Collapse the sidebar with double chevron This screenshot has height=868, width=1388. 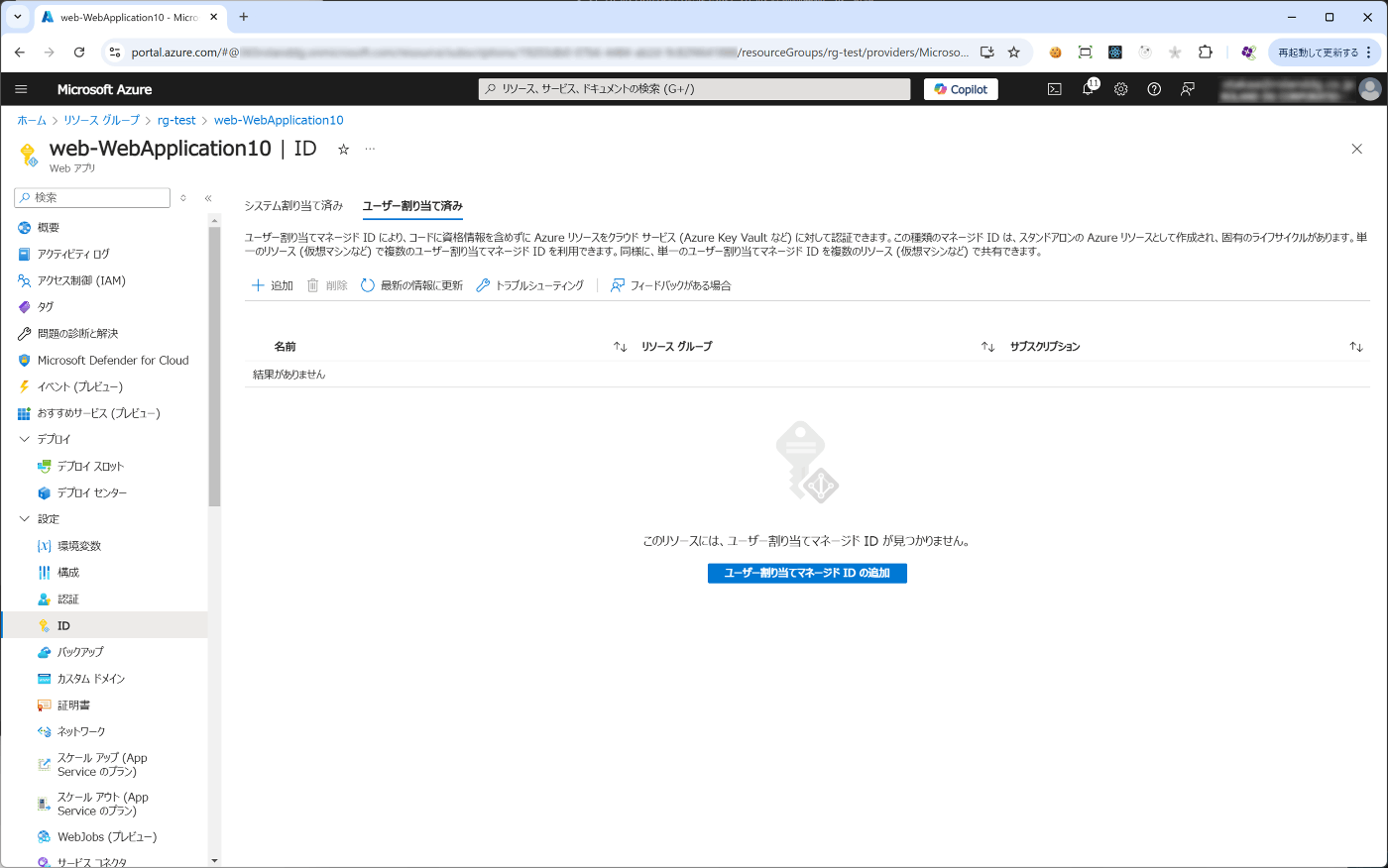coord(208,198)
